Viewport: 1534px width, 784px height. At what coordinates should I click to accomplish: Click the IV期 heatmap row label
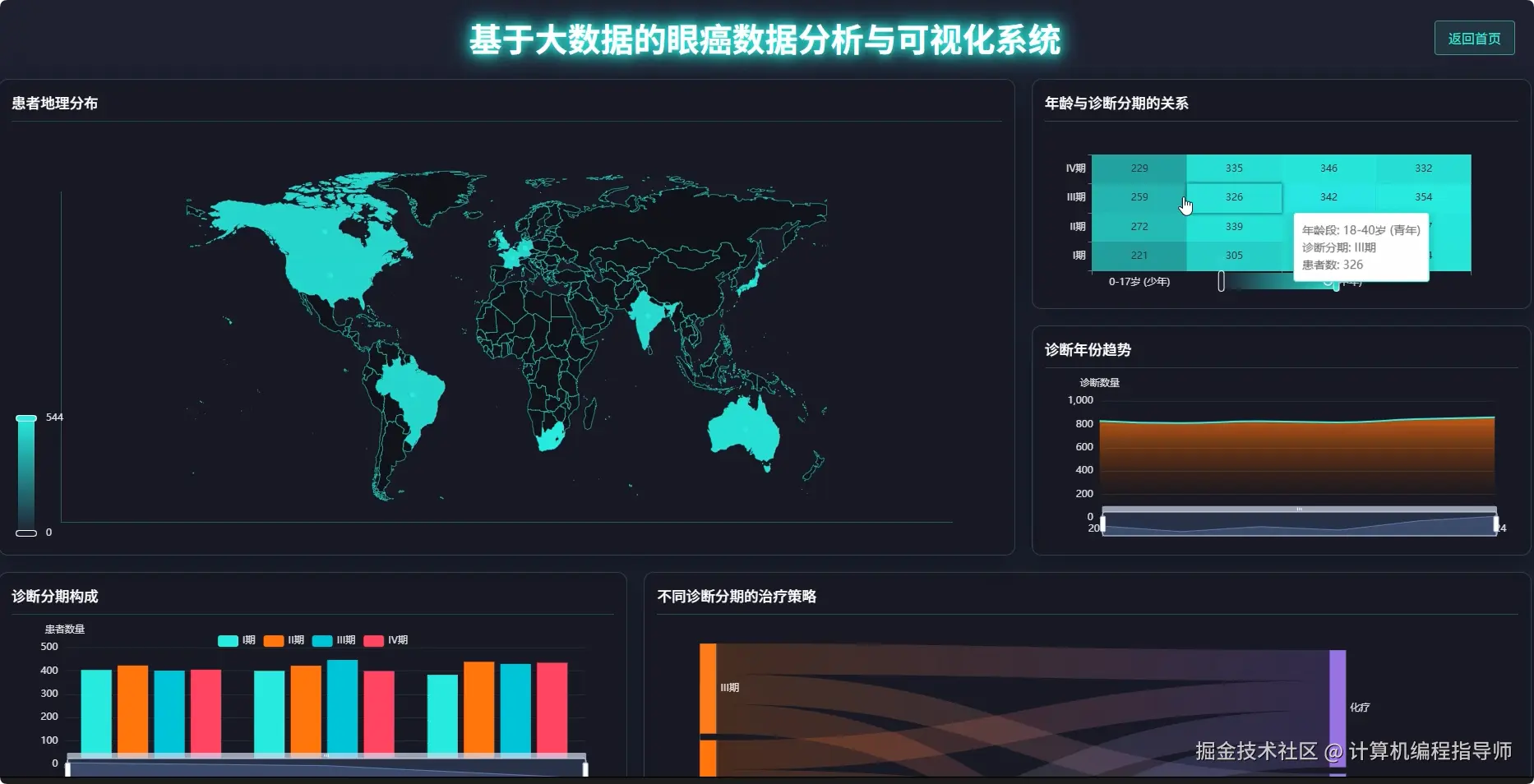1075,168
